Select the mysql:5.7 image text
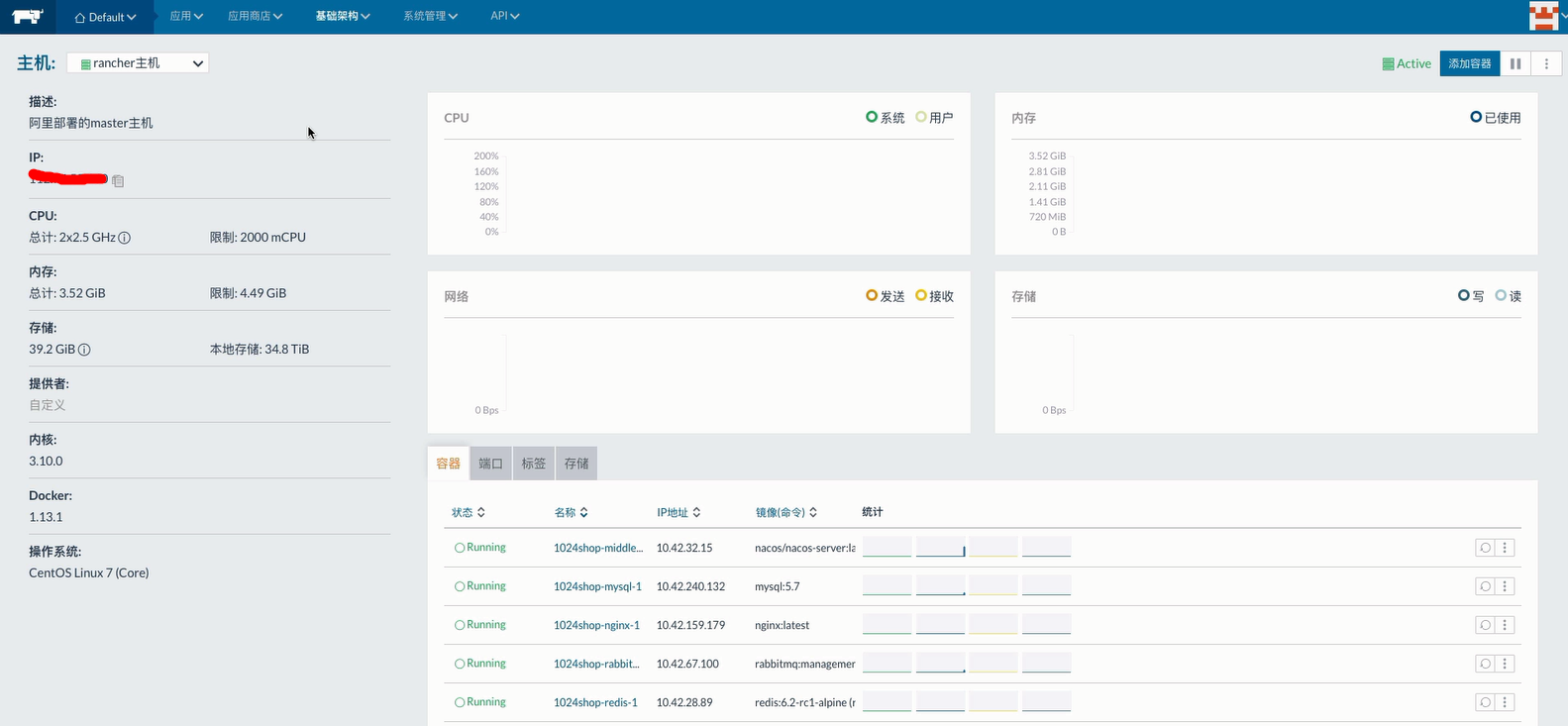 777,586
